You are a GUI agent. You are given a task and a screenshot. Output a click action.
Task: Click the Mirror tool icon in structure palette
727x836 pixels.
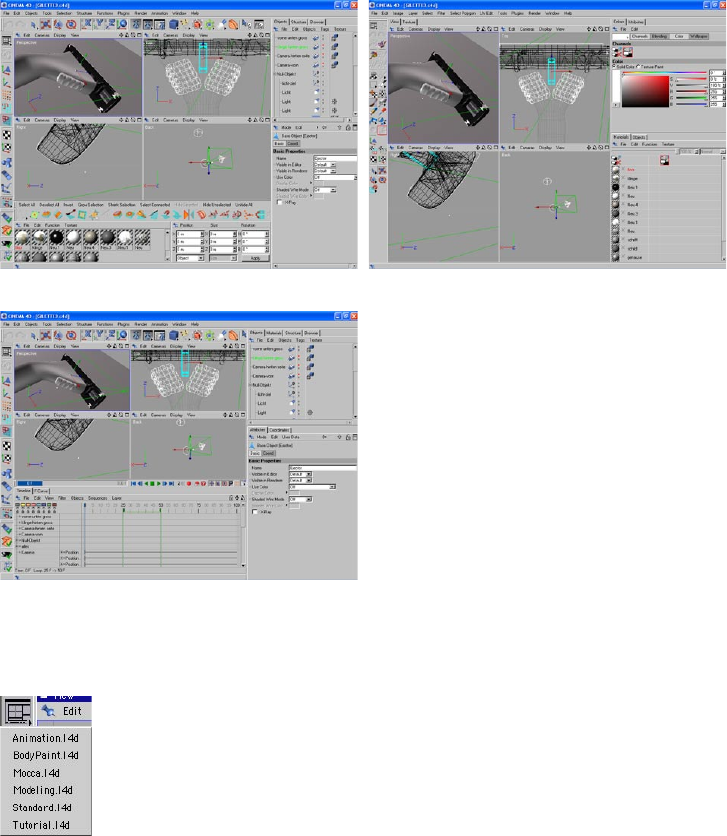click(188, 215)
